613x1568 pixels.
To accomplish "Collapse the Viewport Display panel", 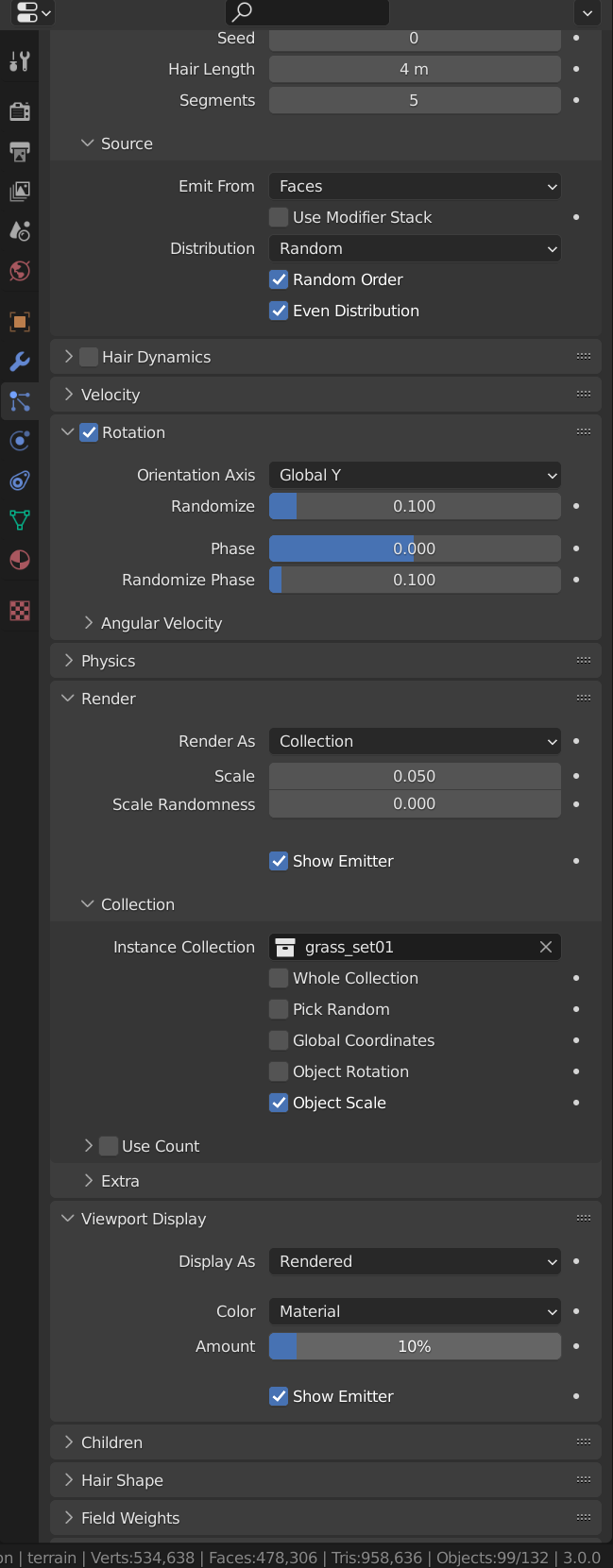I will point(143,1219).
